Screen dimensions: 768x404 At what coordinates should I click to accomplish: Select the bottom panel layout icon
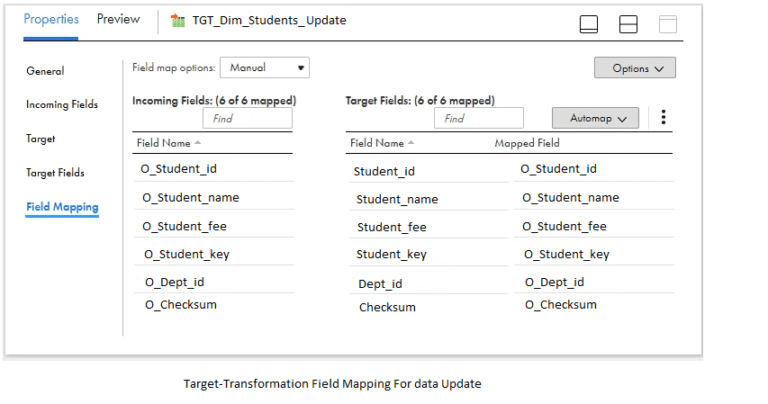pyautogui.click(x=589, y=24)
